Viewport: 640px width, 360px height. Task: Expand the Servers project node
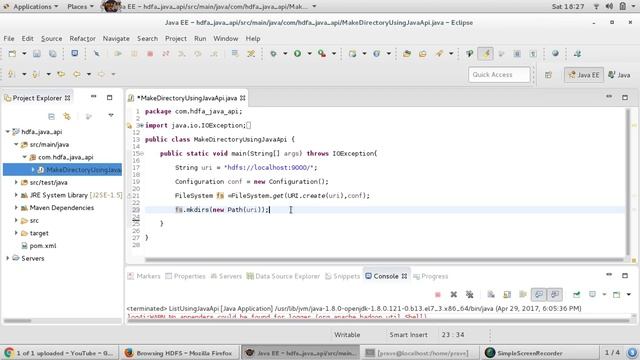click(8, 258)
